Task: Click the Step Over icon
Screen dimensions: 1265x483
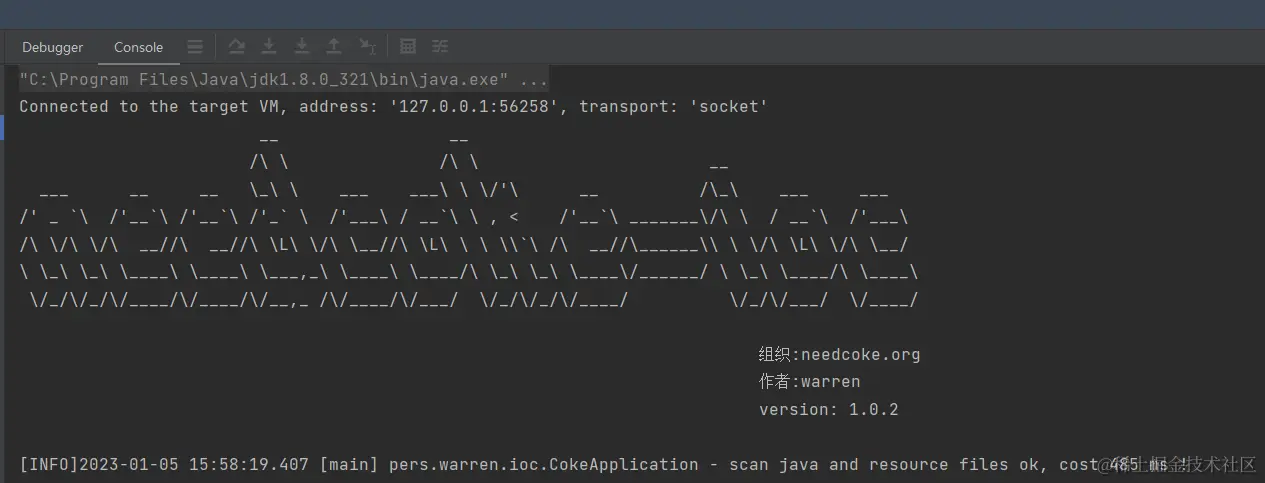Action: pyautogui.click(x=236, y=46)
